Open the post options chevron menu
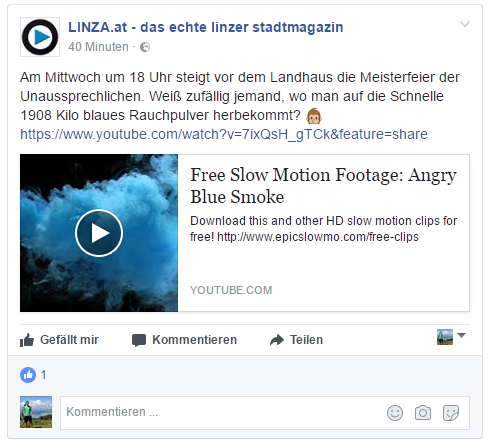Image resolution: width=493 pixels, height=443 pixels. [x=465, y=24]
